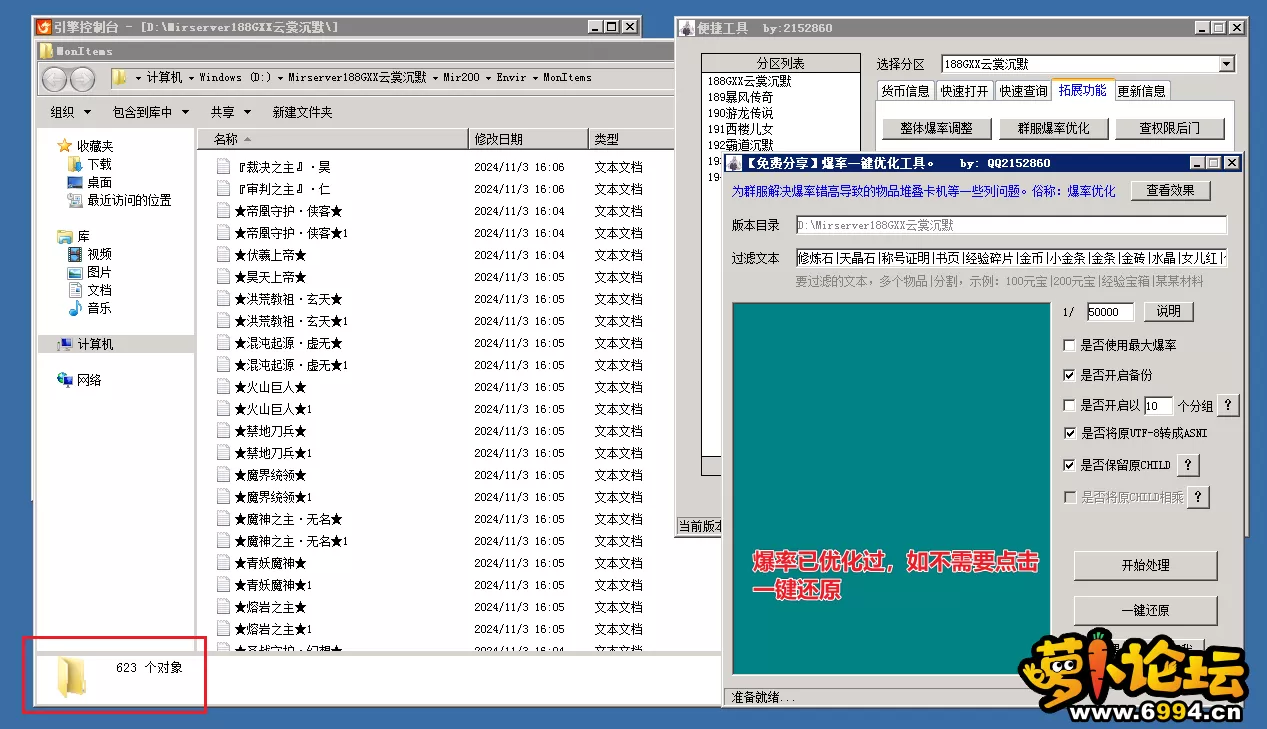
Task: Go back with the Explorer back arrow
Action: (54, 78)
